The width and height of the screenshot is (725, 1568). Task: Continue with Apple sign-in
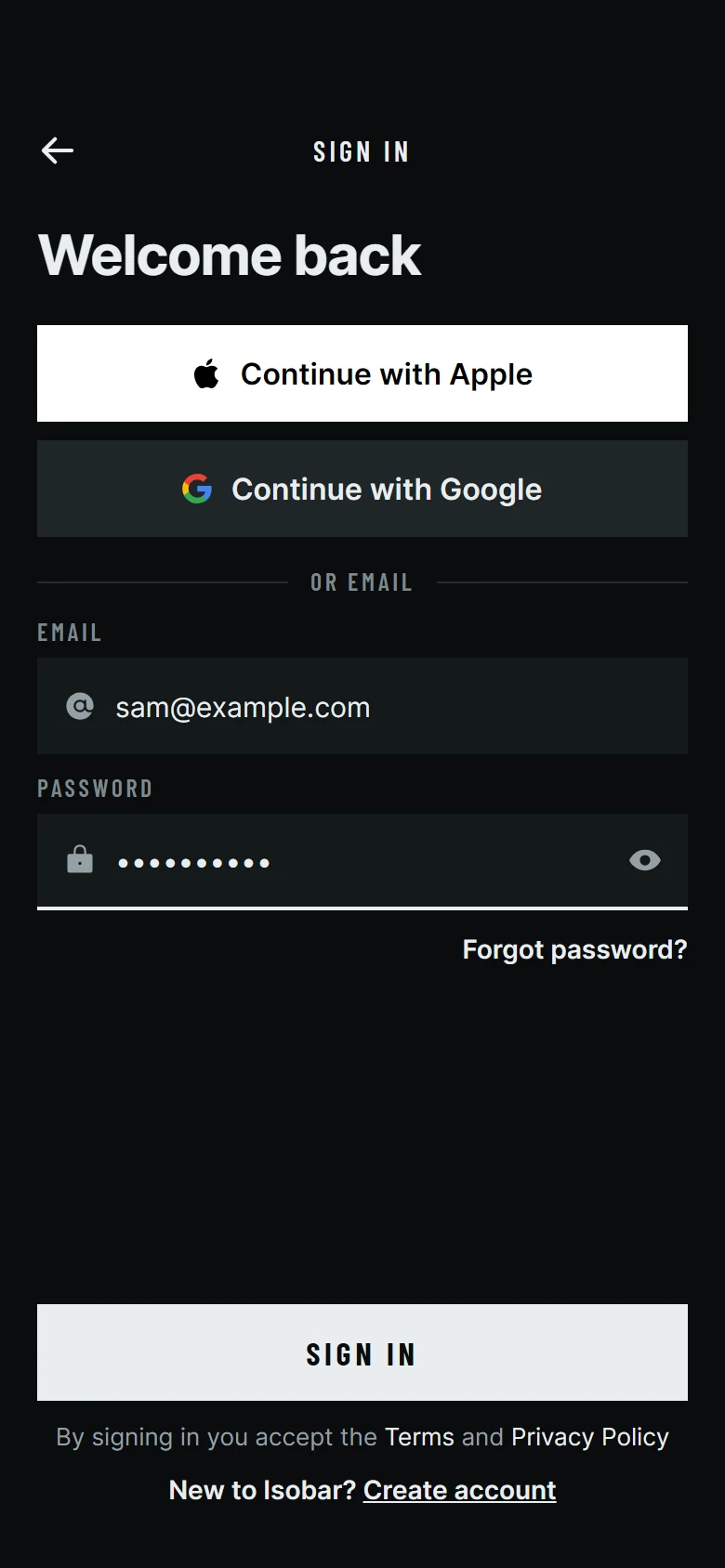pos(362,373)
